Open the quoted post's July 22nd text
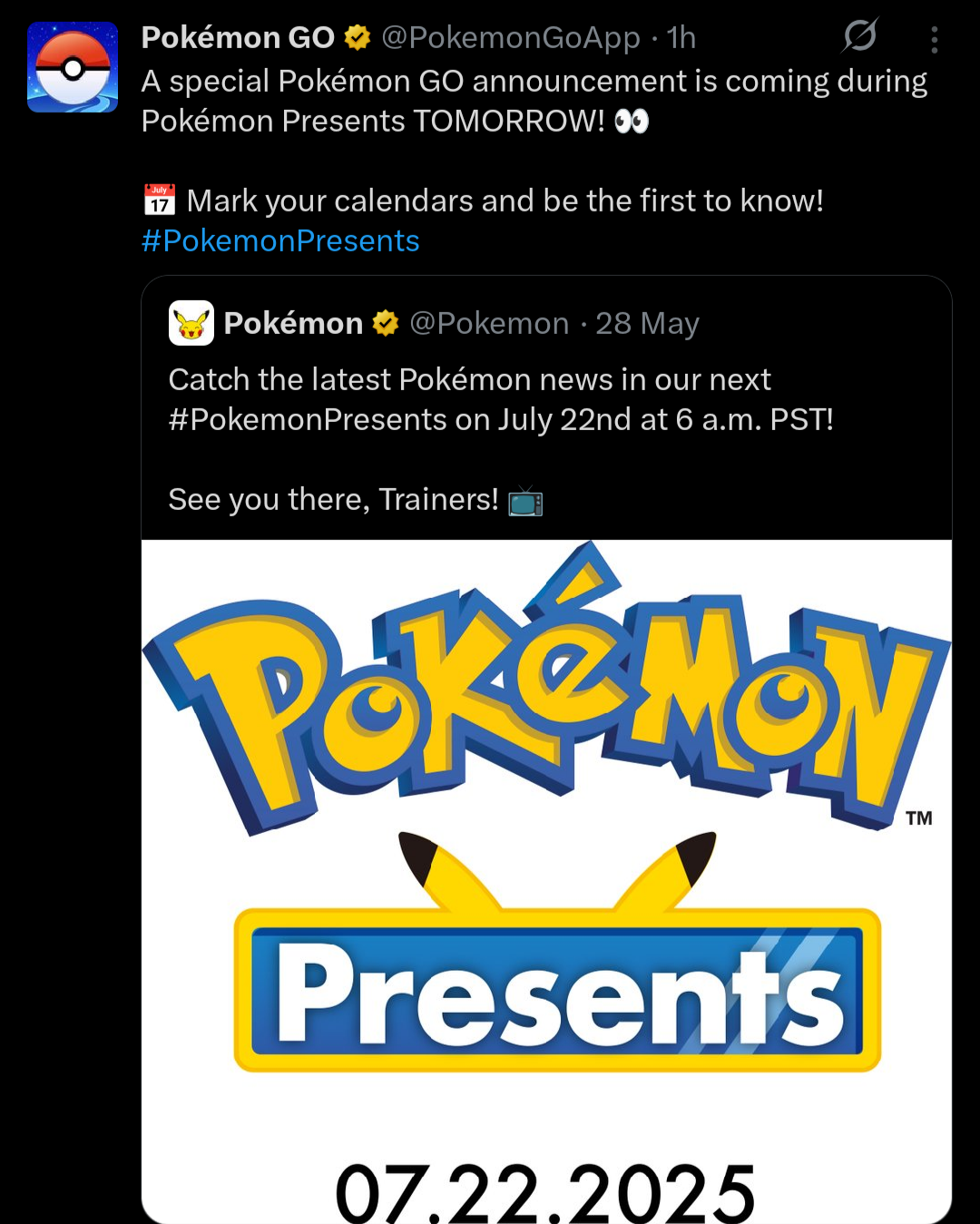Image resolution: width=980 pixels, height=1224 pixels. 500,420
